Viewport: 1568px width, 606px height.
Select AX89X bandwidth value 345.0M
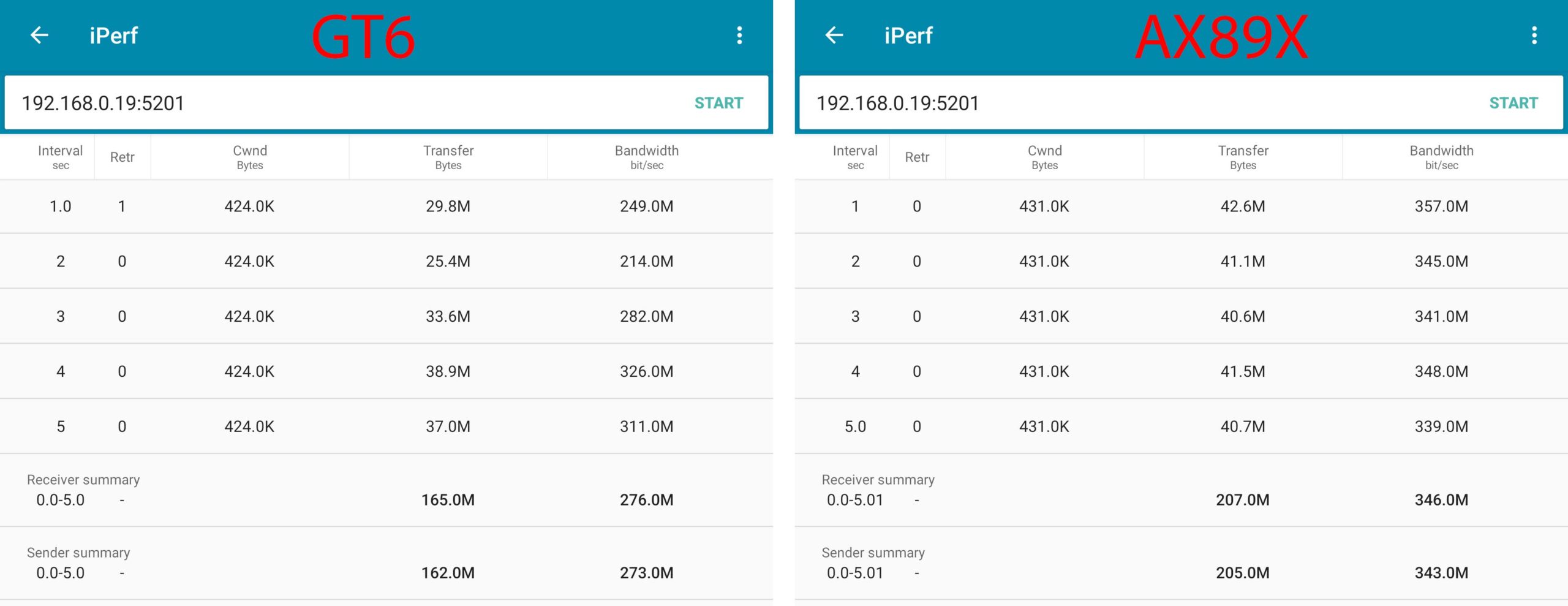(x=1442, y=261)
